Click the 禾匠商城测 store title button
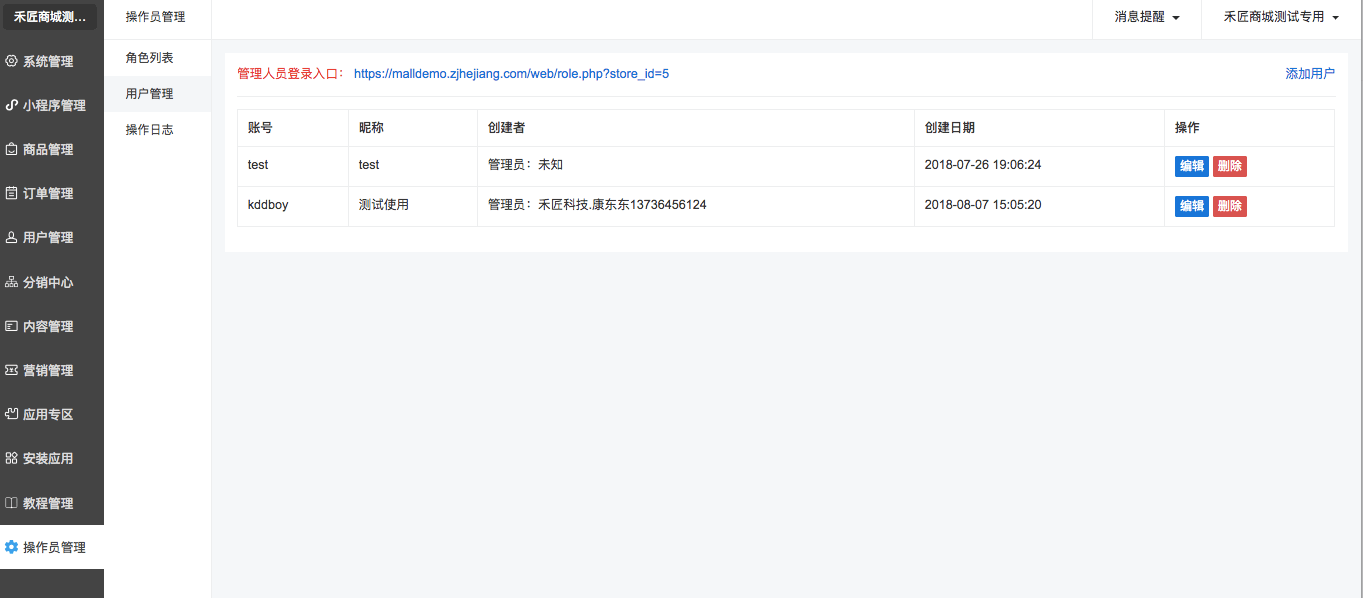1363x598 pixels. click(x=50, y=17)
